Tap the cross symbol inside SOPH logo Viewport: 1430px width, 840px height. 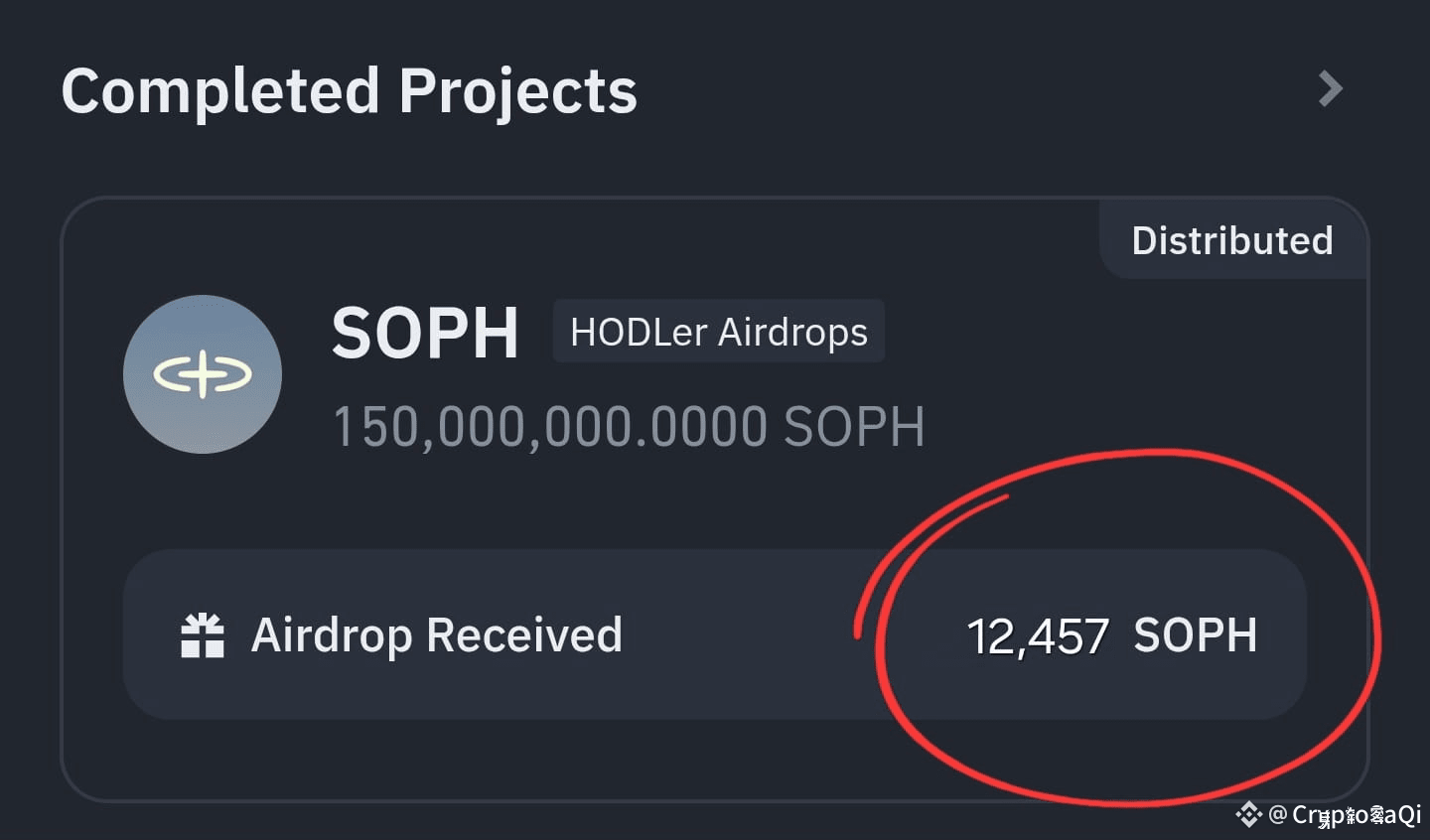click(x=203, y=374)
